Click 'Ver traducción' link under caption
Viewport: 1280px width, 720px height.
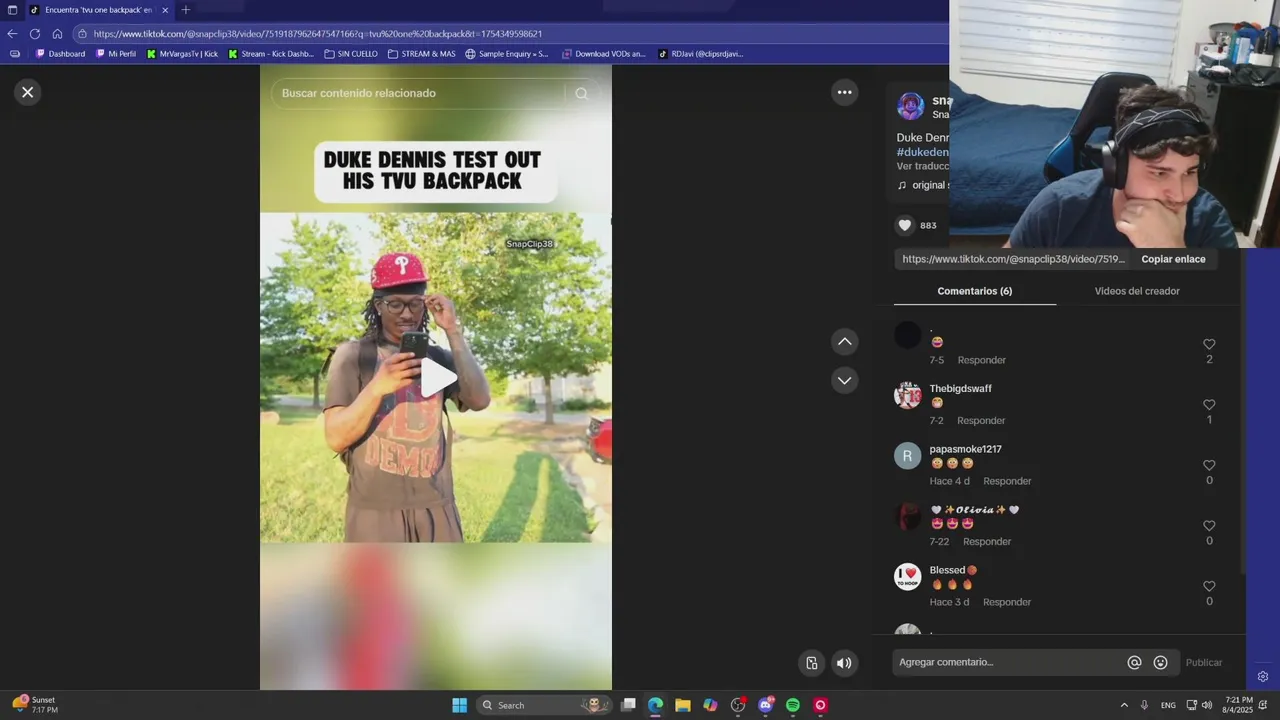(x=923, y=166)
